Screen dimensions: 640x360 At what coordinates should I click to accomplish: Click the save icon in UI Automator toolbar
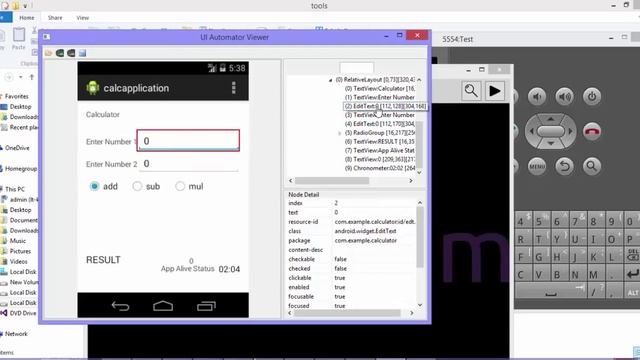pyautogui.click(x=82, y=53)
